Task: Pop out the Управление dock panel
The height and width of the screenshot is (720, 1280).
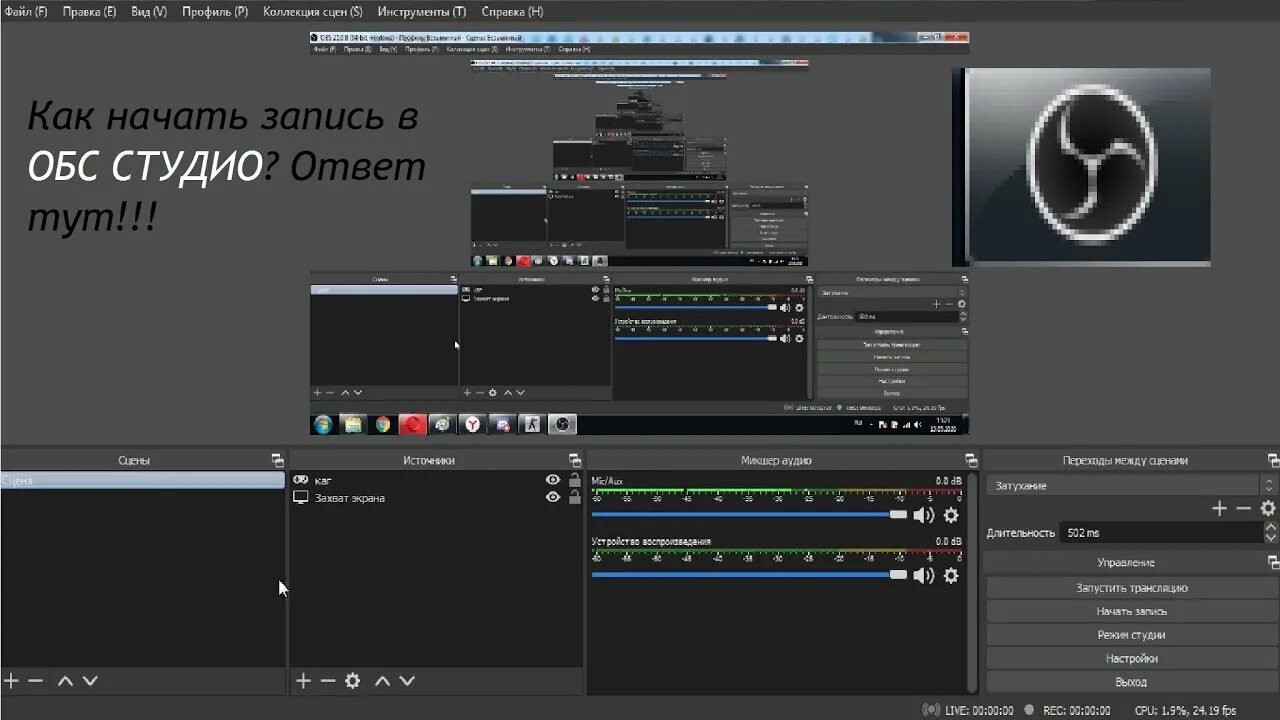Action: point(1273,562)
